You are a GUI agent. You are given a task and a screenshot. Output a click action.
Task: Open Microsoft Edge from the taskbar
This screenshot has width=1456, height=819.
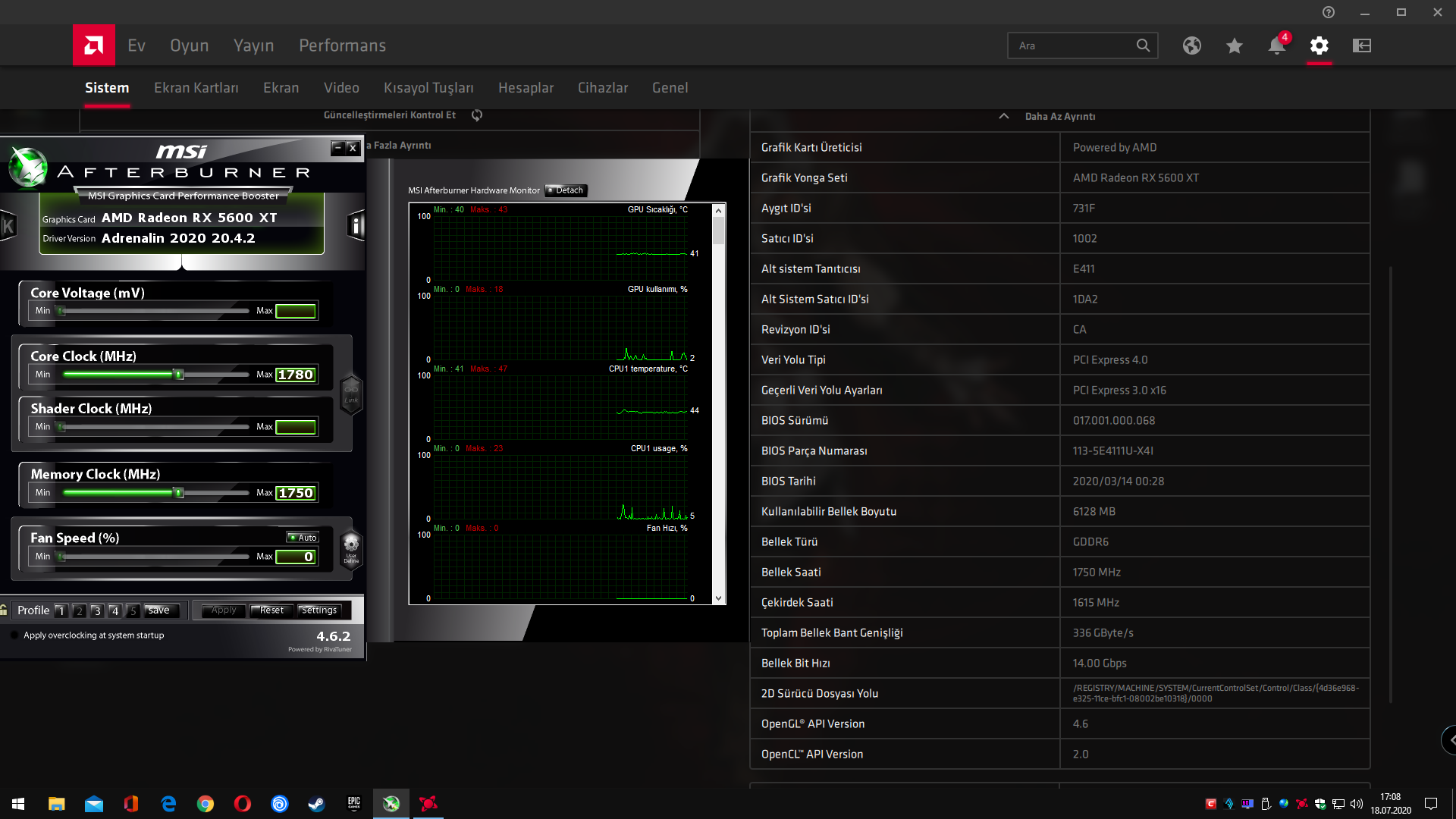168,804
